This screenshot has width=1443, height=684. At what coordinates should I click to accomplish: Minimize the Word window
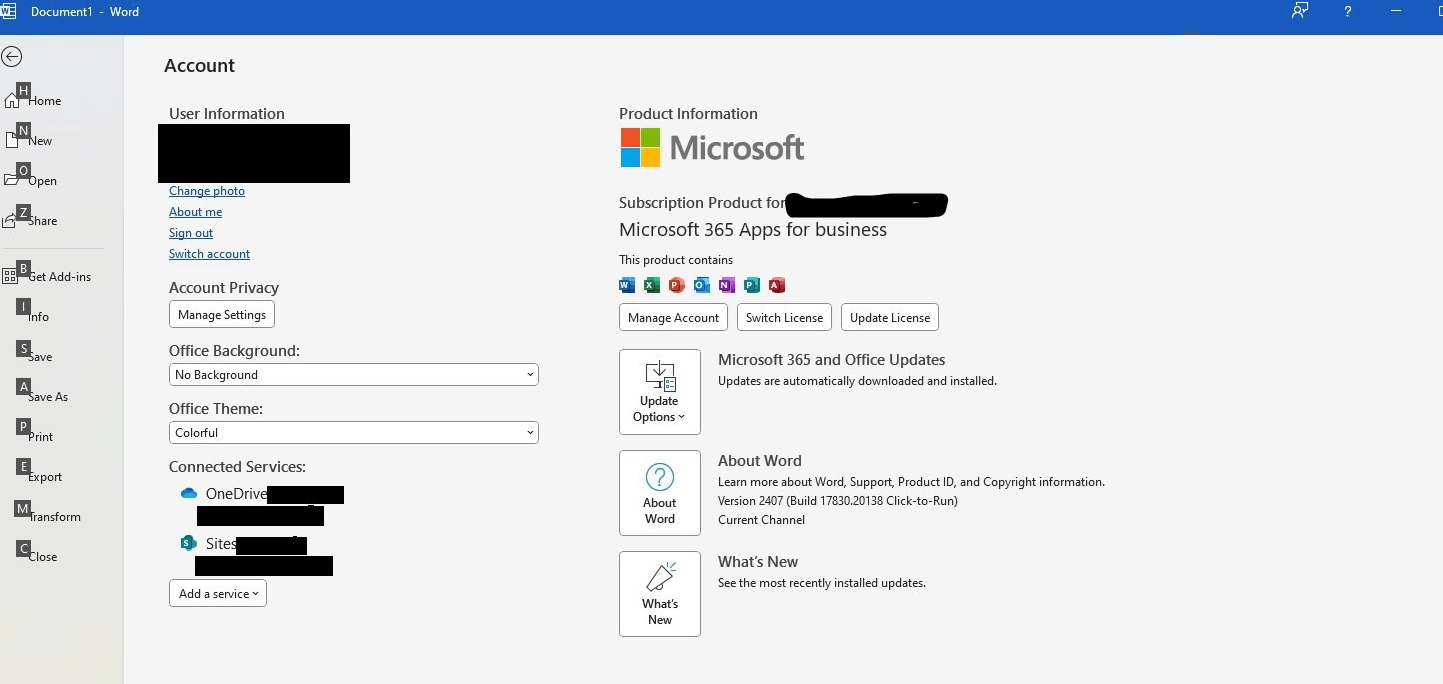pyautogui.click(x=1396, y=11)
